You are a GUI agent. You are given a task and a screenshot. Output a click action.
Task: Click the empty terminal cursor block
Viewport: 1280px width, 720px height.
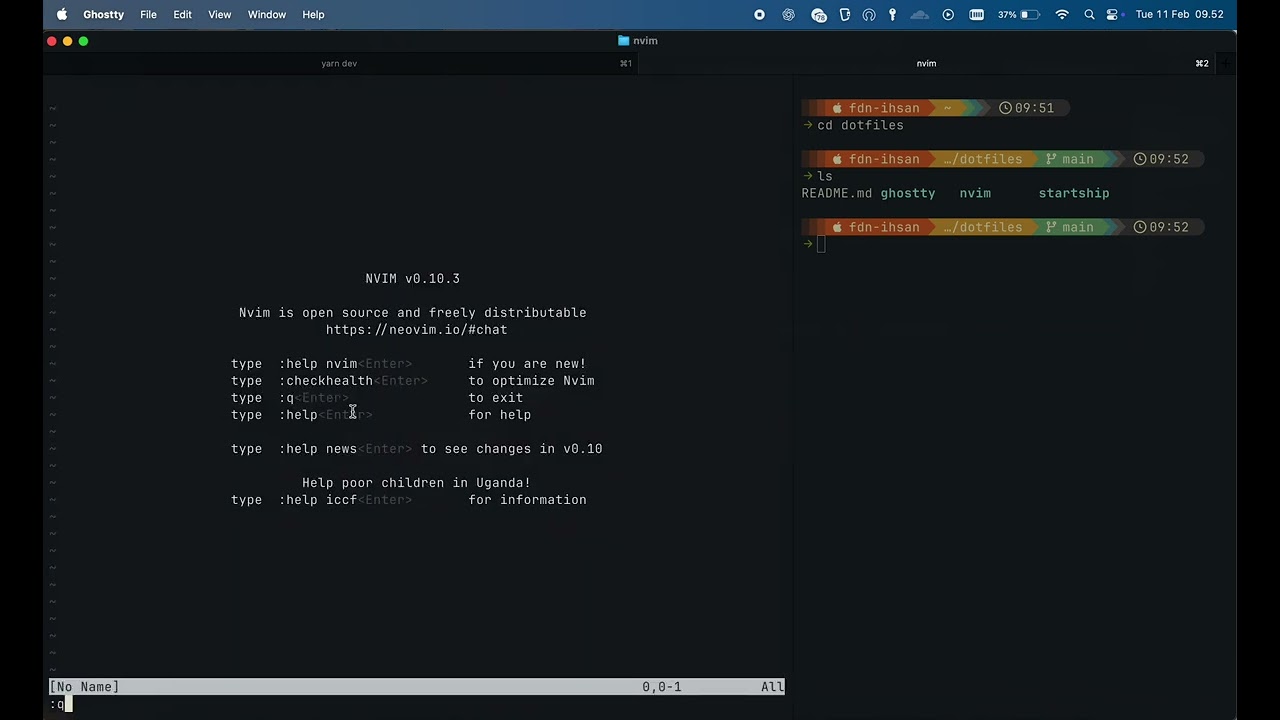(x=821, y=244)
